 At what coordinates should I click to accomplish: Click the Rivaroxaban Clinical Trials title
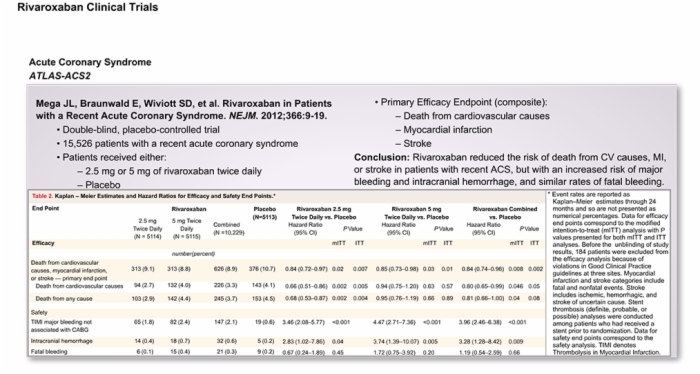88,8
